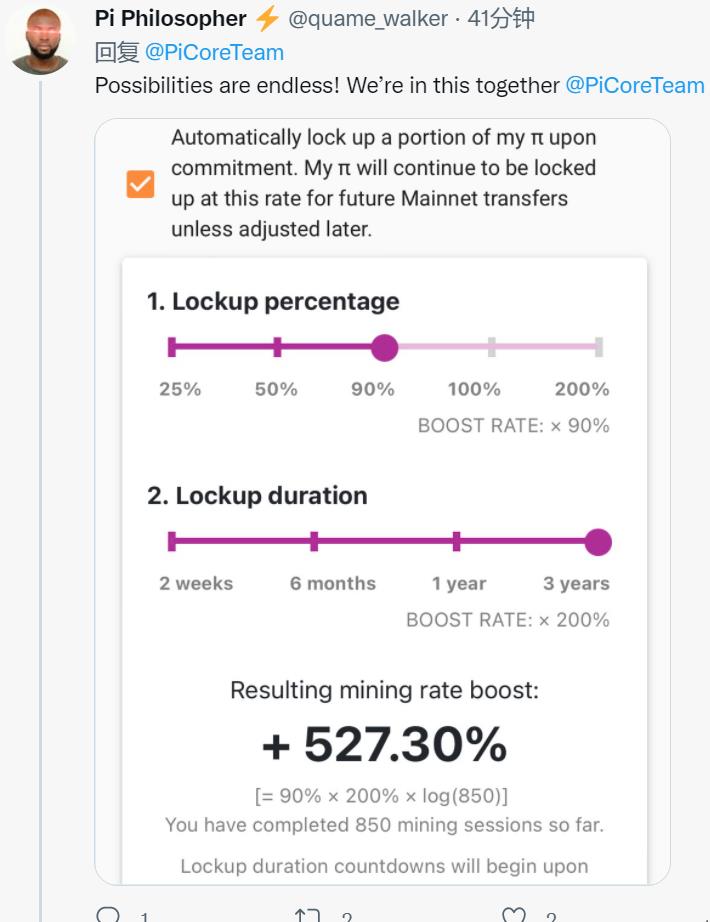Open the 41分钟 tweet timestamp
This screenshot has height=922, width=710.
[x=501, y=19]
